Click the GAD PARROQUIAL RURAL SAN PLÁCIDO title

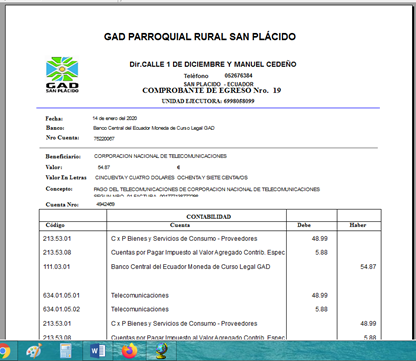point(200,37)
